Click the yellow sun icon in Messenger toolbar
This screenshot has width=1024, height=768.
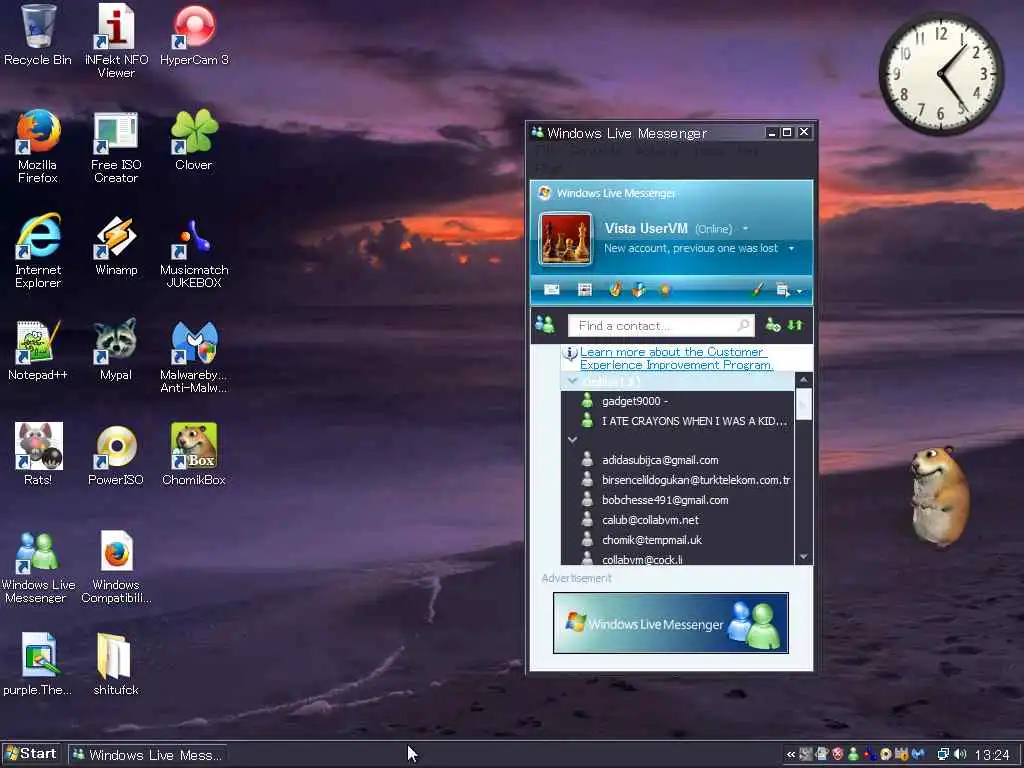(x=664, y=289)
